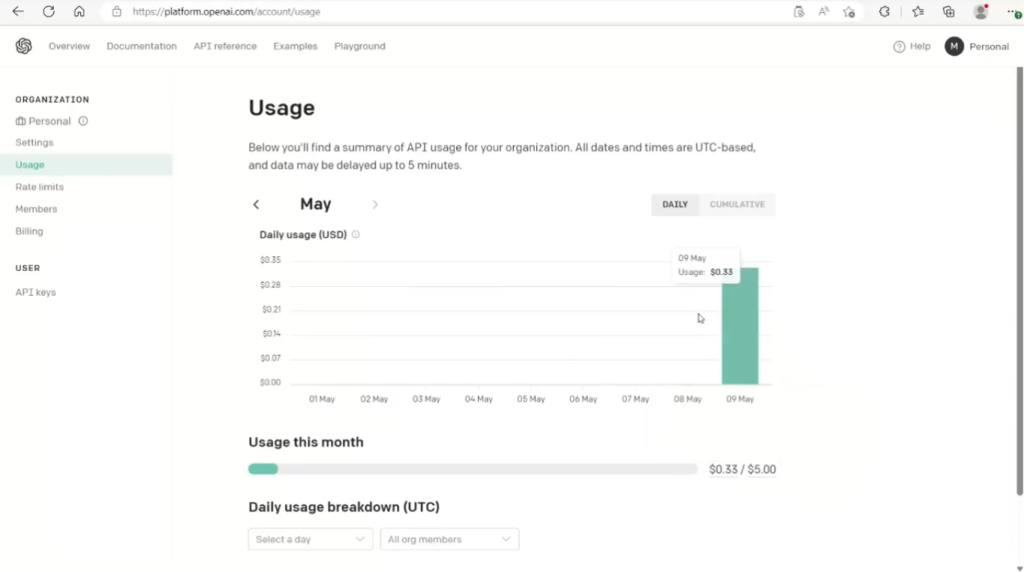Click the browser home icon
This screenshot has height=572, width=1024.
[79, 12]
